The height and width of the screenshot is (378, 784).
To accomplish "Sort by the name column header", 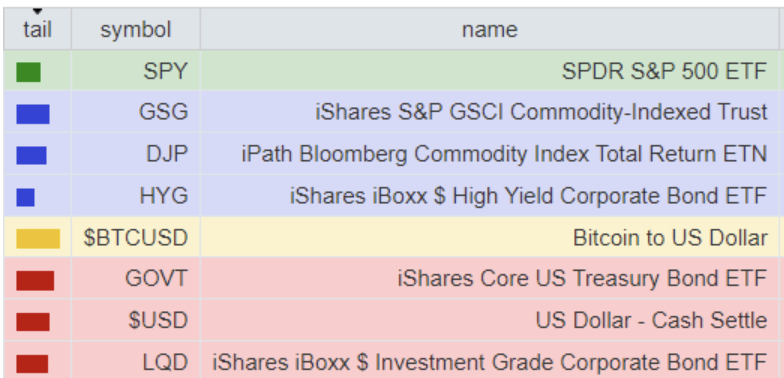I will point(490,30).
